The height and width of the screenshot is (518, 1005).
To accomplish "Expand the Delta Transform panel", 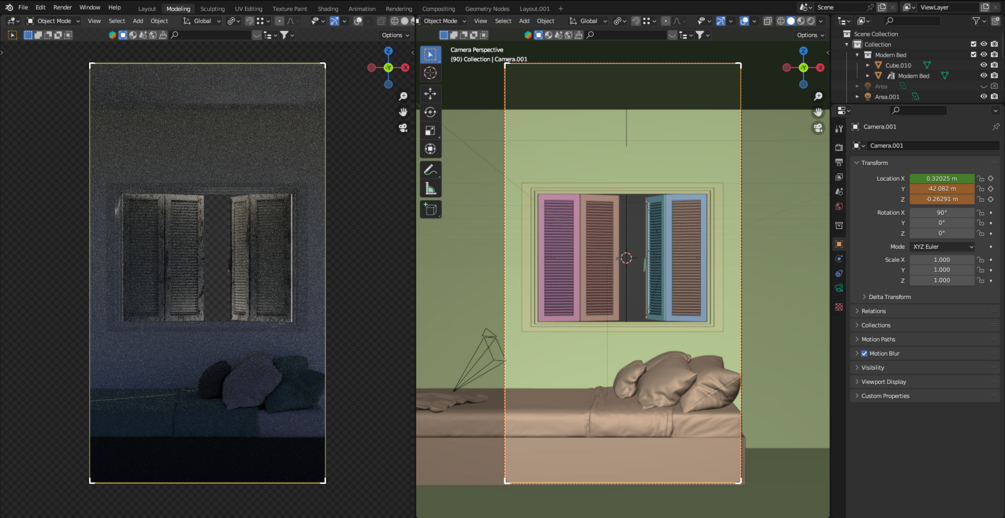I will [x=890, y=297].
